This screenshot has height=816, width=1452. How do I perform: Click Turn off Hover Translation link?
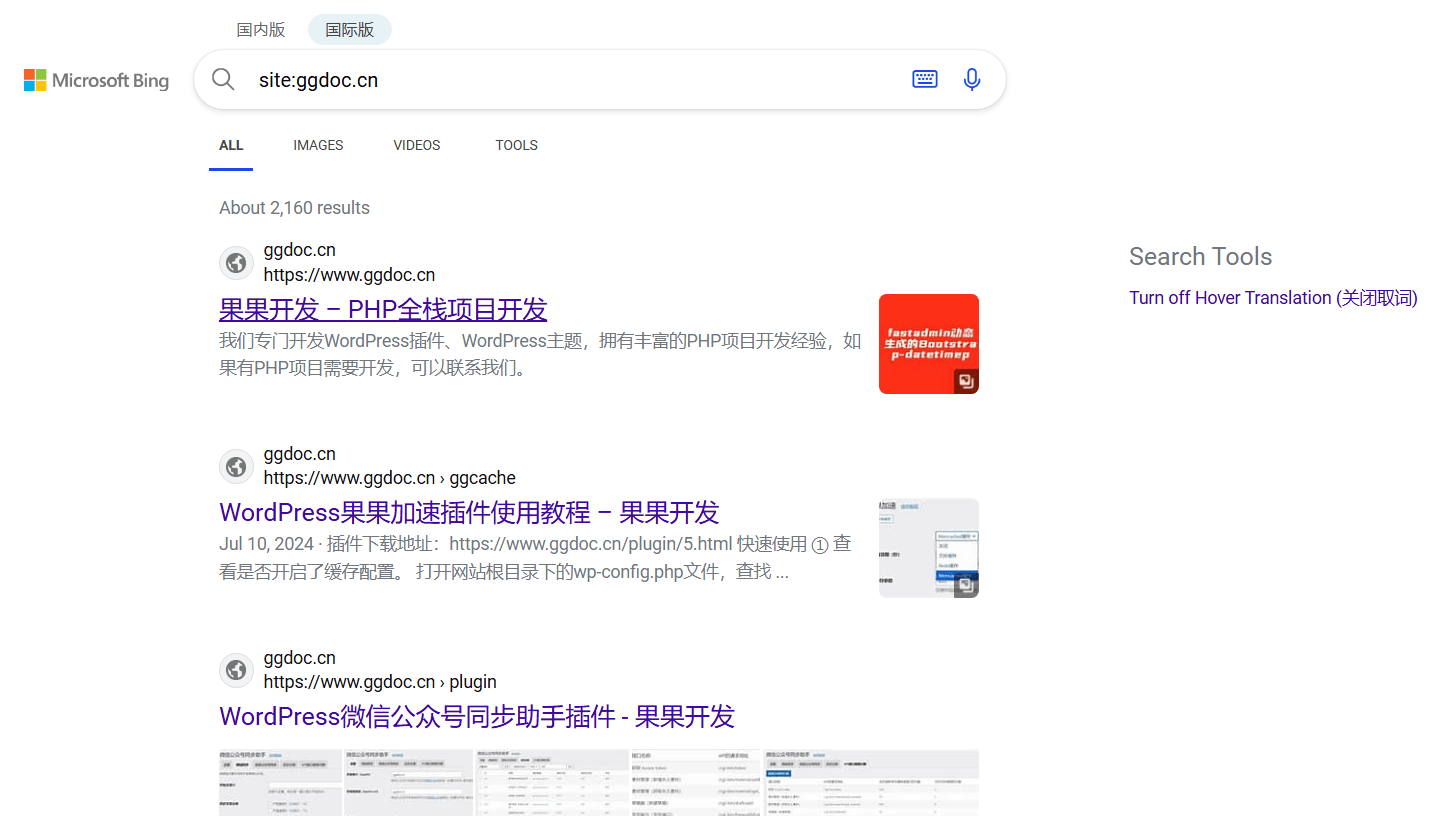pos(1273,298)
